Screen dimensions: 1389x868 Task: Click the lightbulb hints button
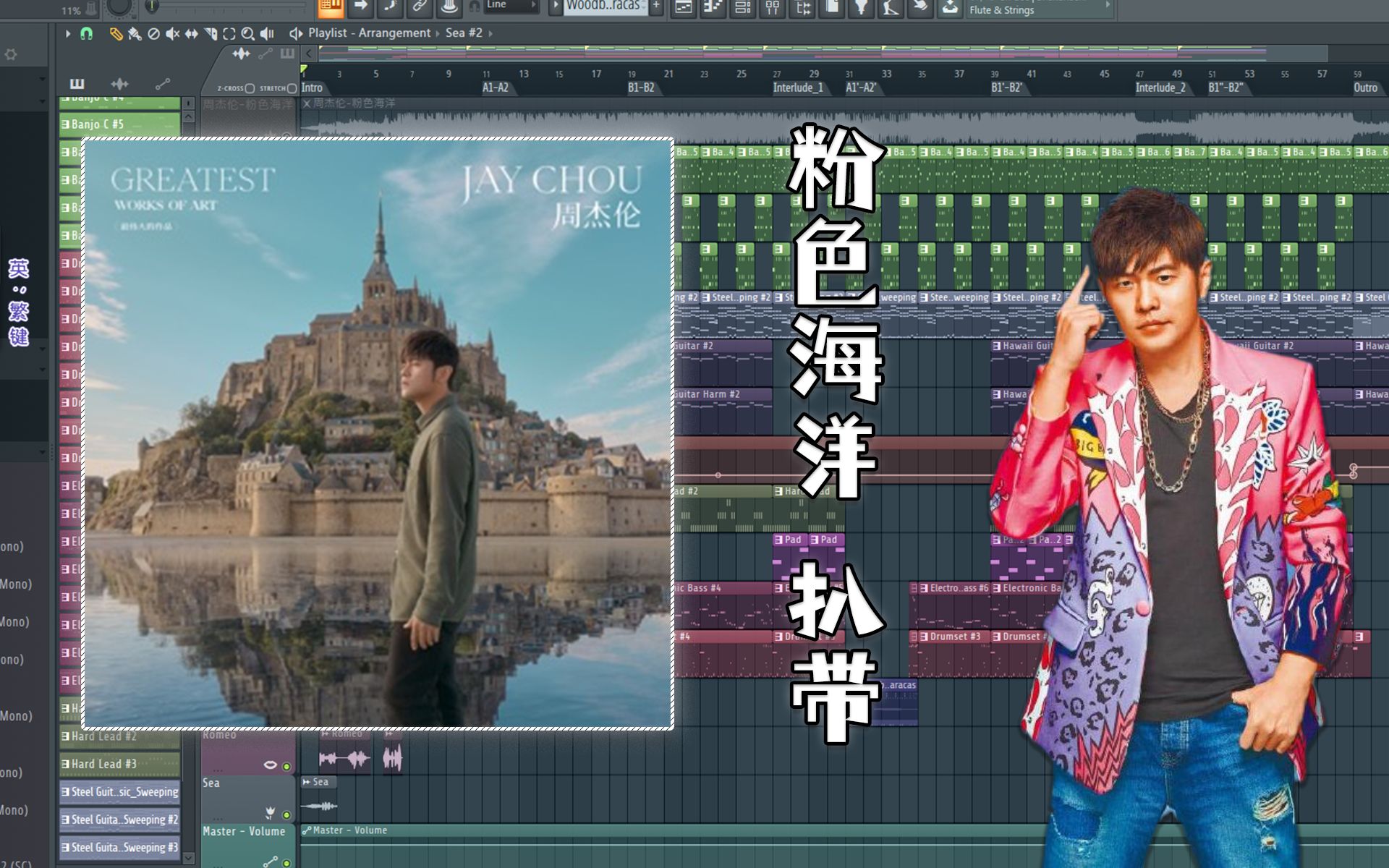pyautogui.click(x=862, y=7)
